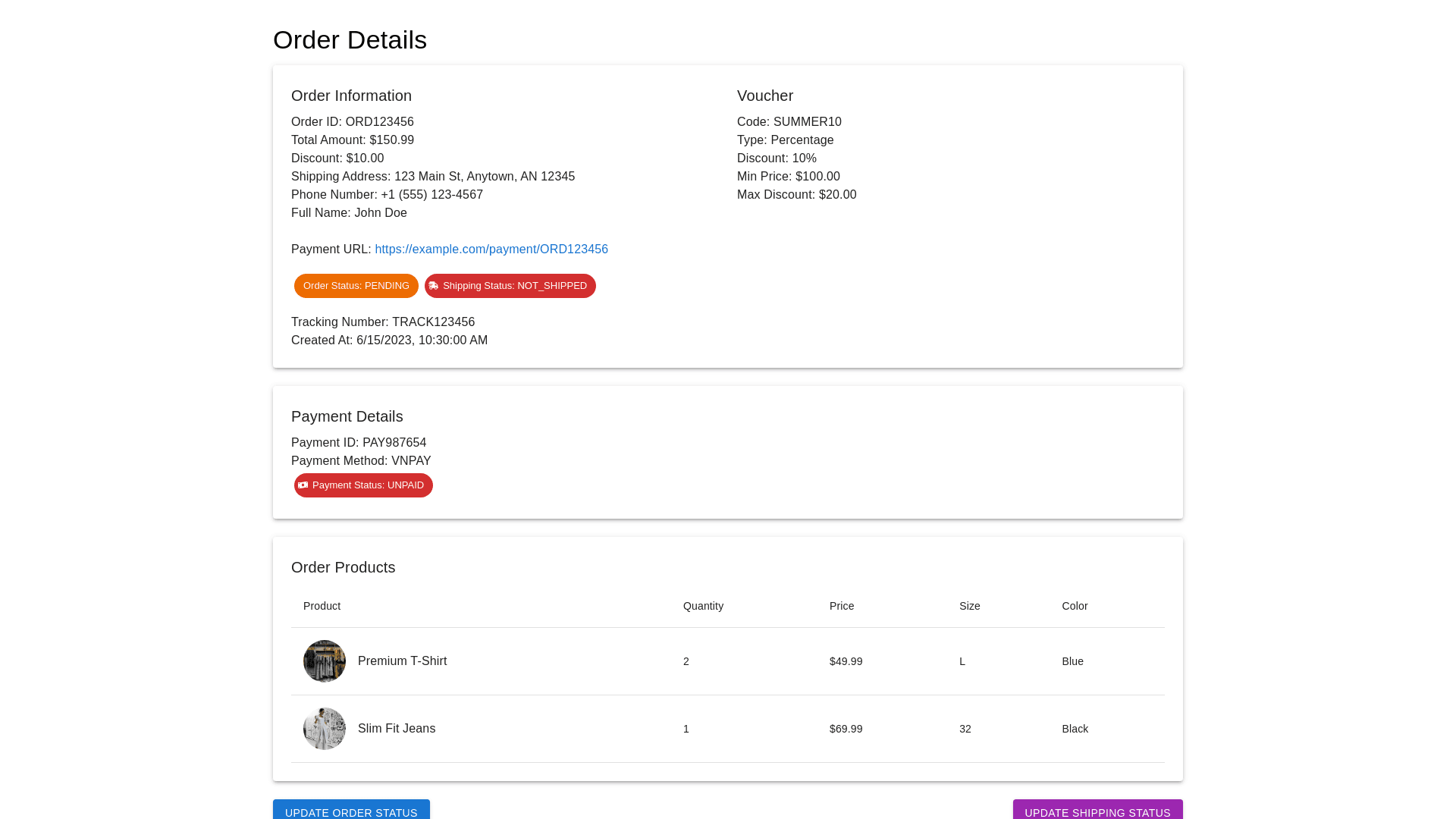
Task: Select the Premium T-Shirt product name
Action: tap(402, 661)
